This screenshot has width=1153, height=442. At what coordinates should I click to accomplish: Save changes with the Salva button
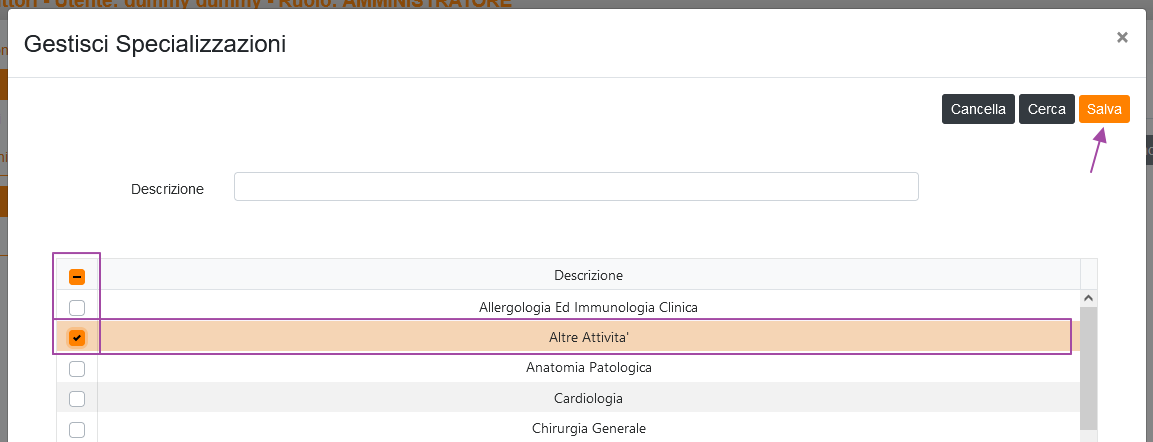click(x=1104, y=109)
